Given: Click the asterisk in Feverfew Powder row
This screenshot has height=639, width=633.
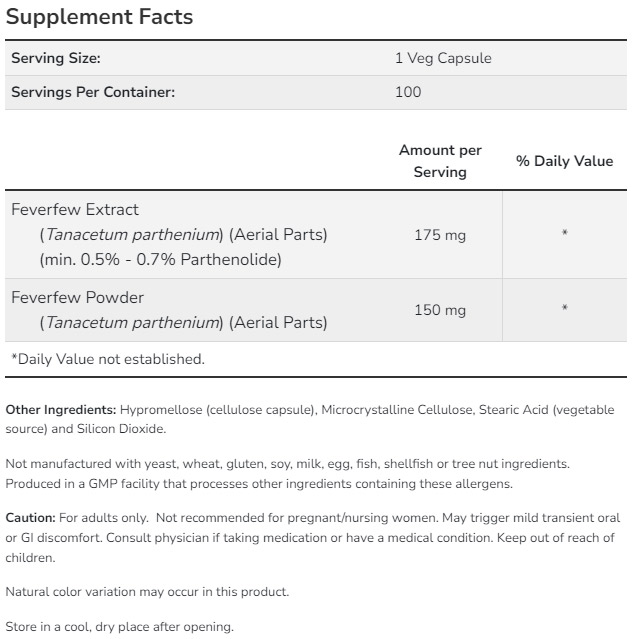Looking at the screenshot, I should 565,310.
